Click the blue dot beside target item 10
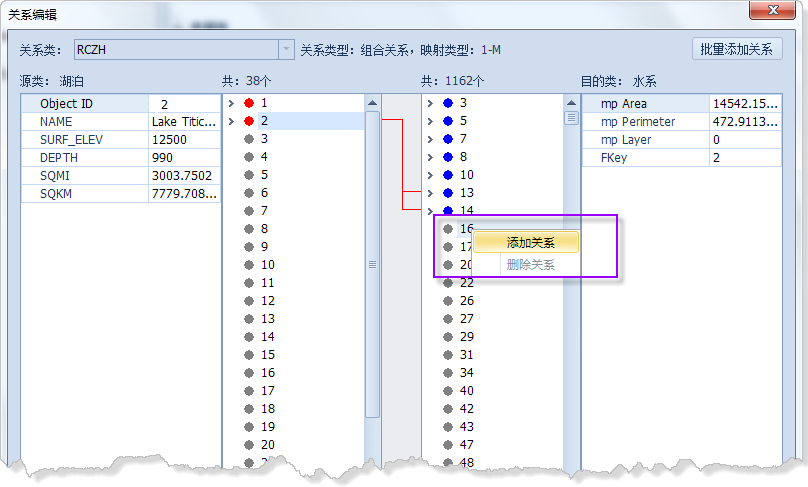 [x=448, y=175]
